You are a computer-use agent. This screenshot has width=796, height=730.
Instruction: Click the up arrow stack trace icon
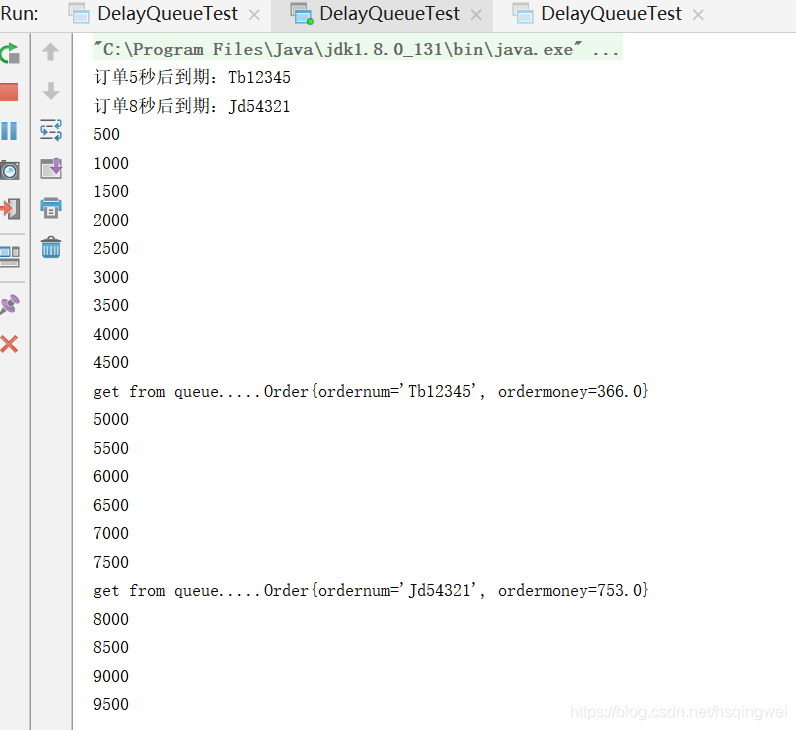50,52
